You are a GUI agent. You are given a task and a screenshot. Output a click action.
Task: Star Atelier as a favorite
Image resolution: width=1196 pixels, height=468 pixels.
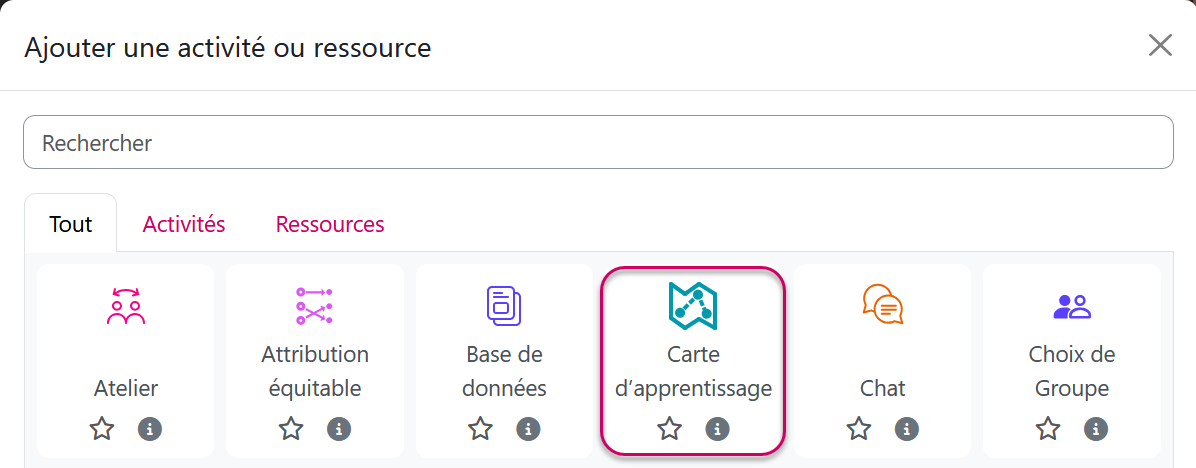coord(102,429)
